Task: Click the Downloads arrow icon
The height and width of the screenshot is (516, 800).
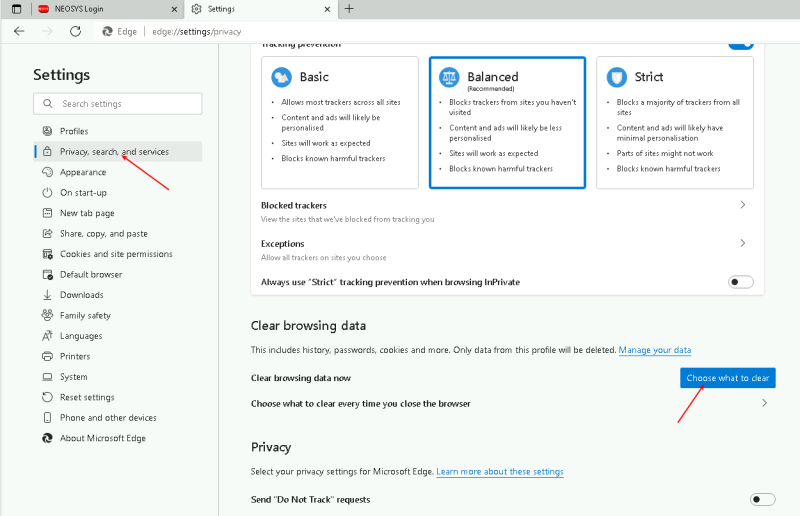Action: (47, 295)
